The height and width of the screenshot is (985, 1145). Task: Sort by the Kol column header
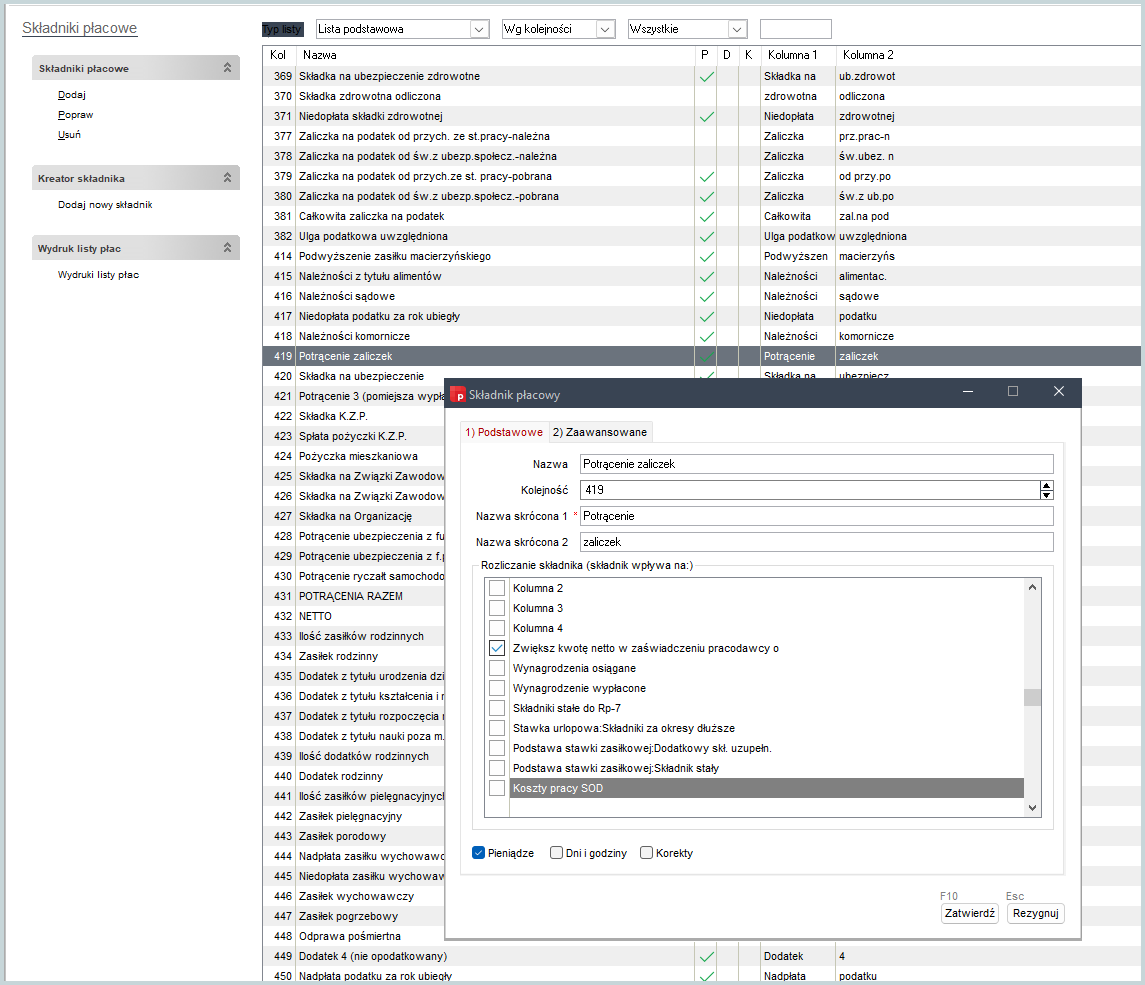[x=278, y=55]
